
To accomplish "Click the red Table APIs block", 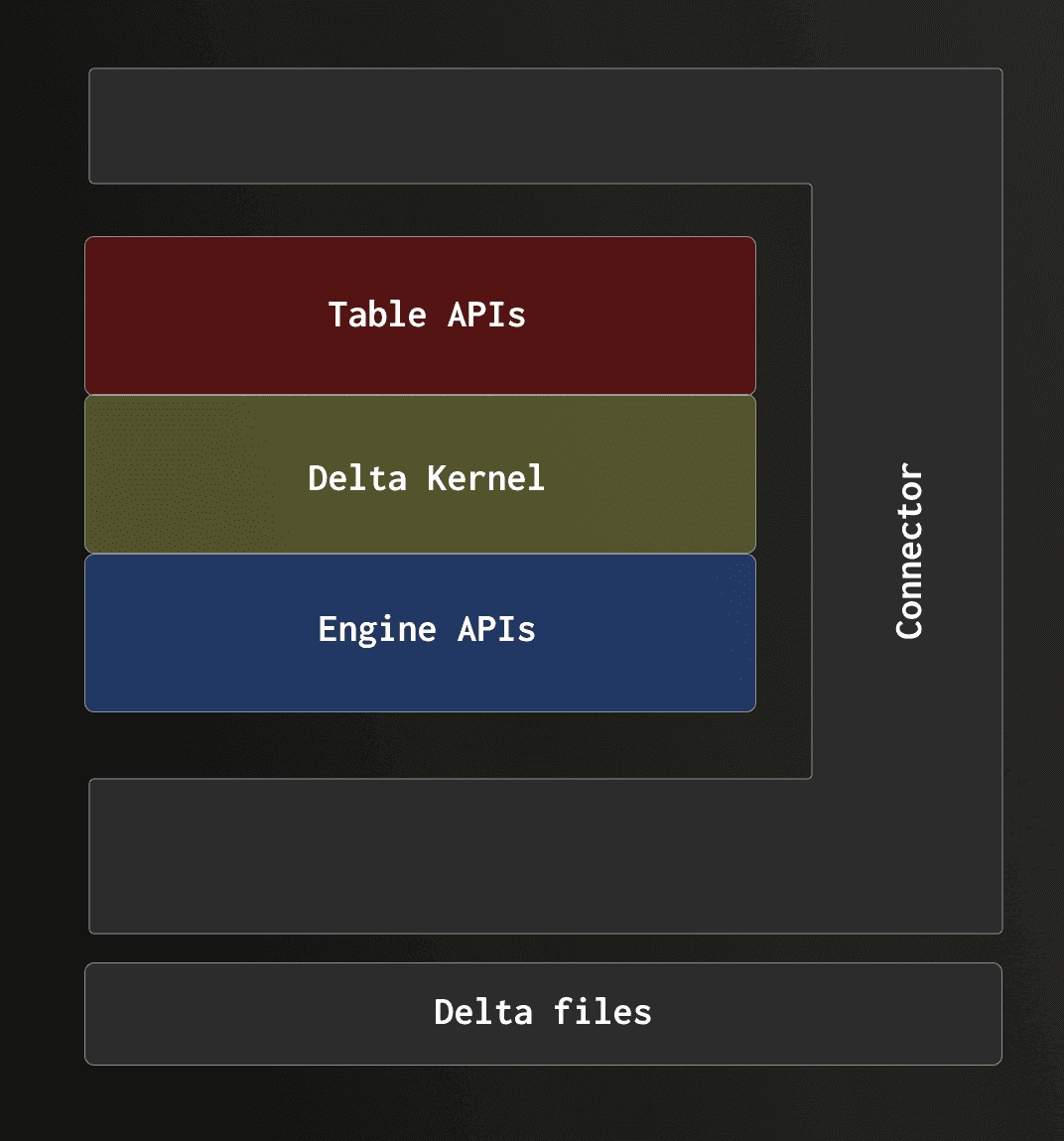I will click(x=420, y=316).
